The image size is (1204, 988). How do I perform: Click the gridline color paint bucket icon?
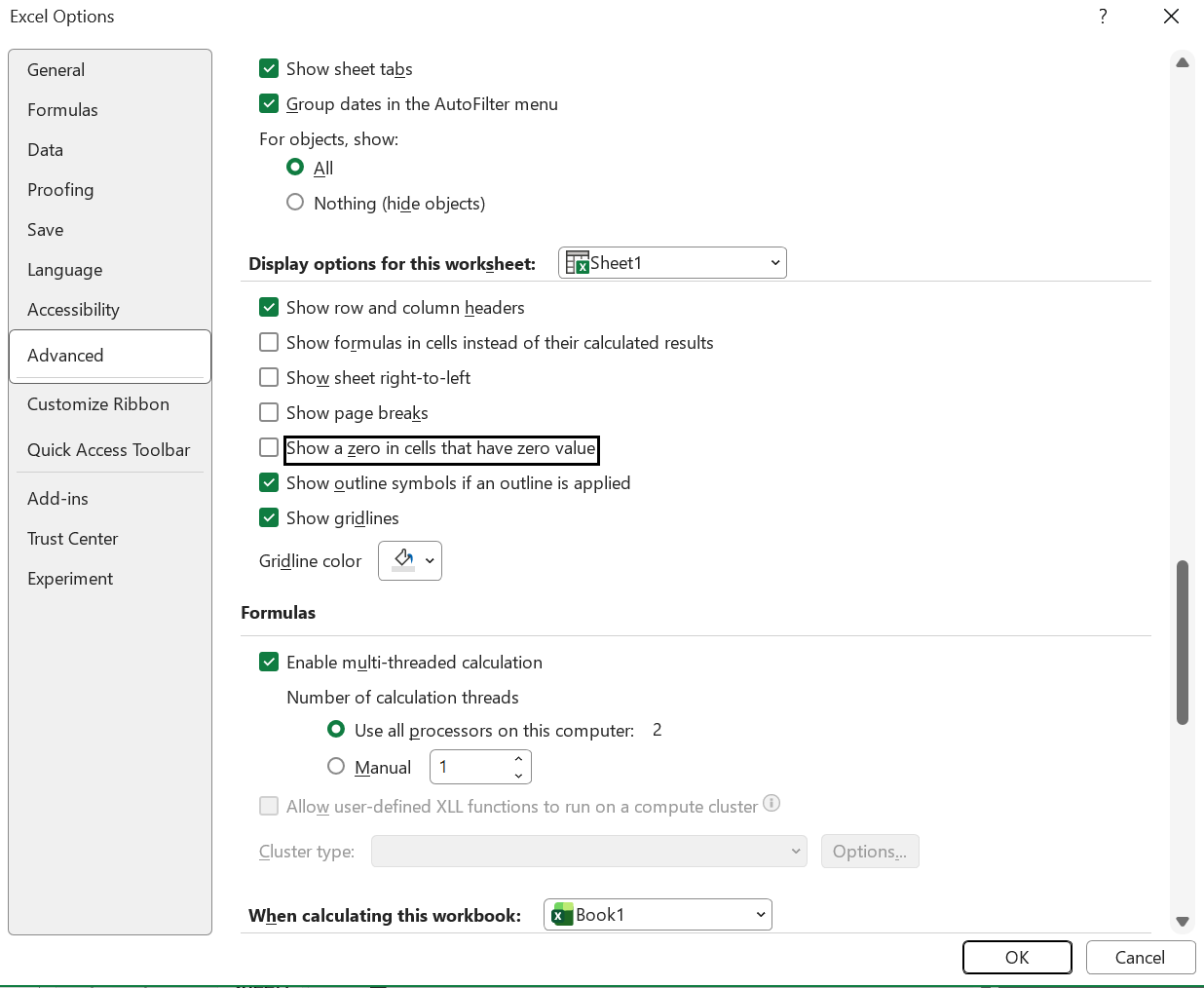click(x=403, y=560)
